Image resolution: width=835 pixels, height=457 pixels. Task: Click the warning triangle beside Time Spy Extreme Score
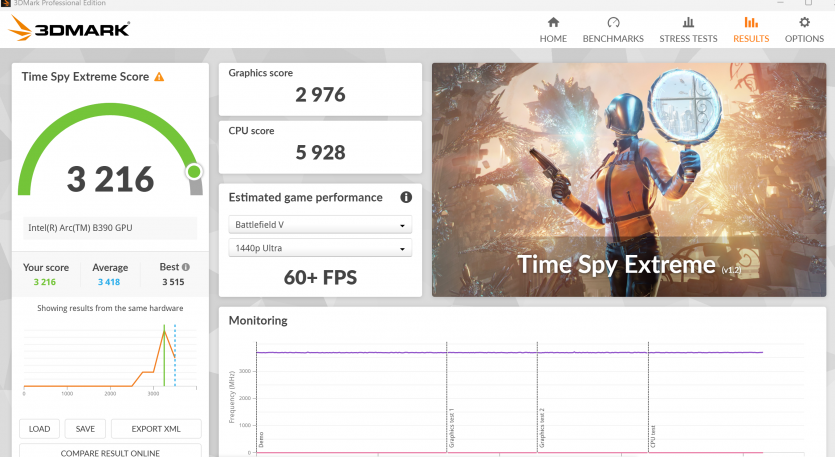pos(159,77)
